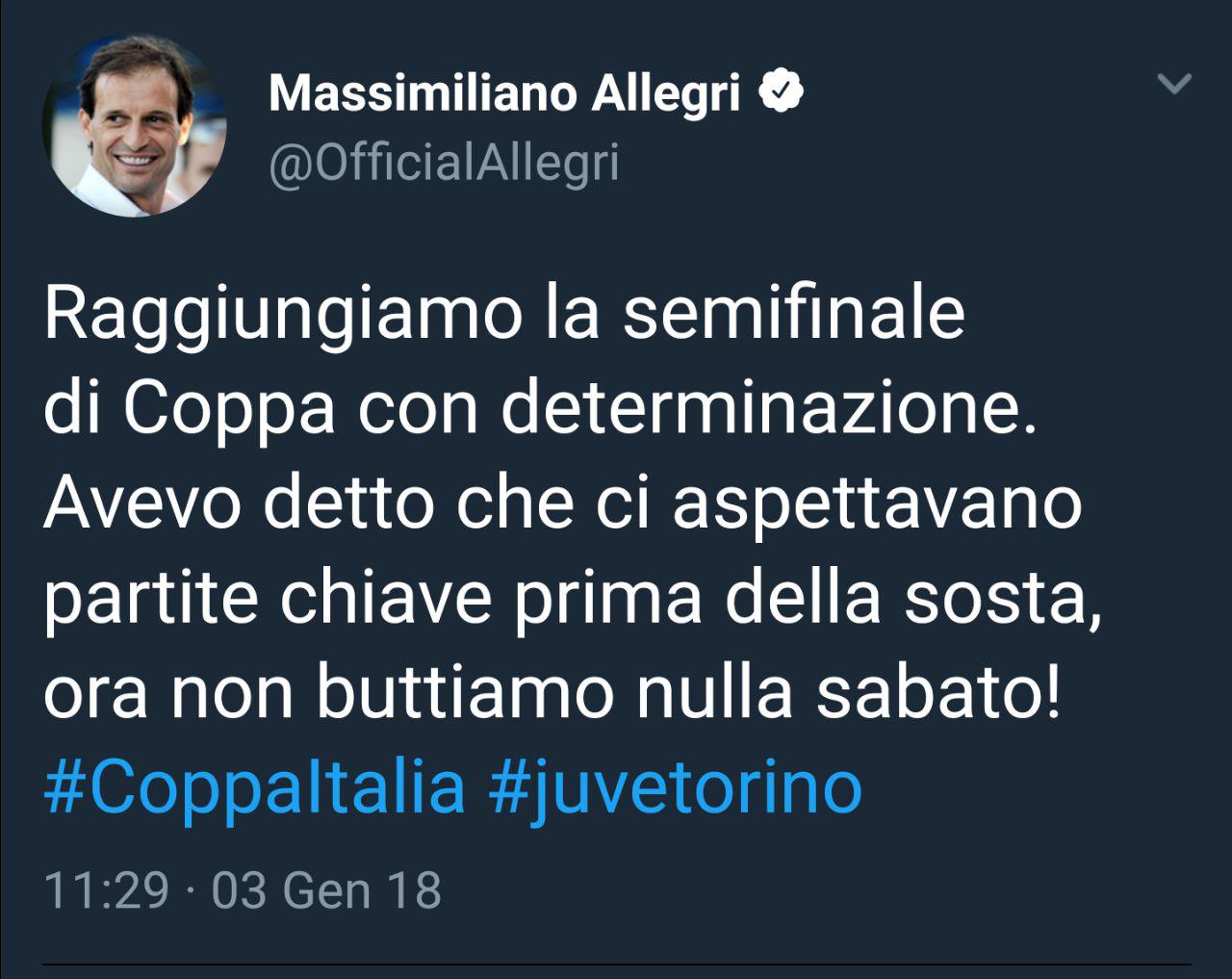Viewport: 1232px width, 979px height.
Task: Follow the #juvetorino hashtag link
Action: click(675, 786)
